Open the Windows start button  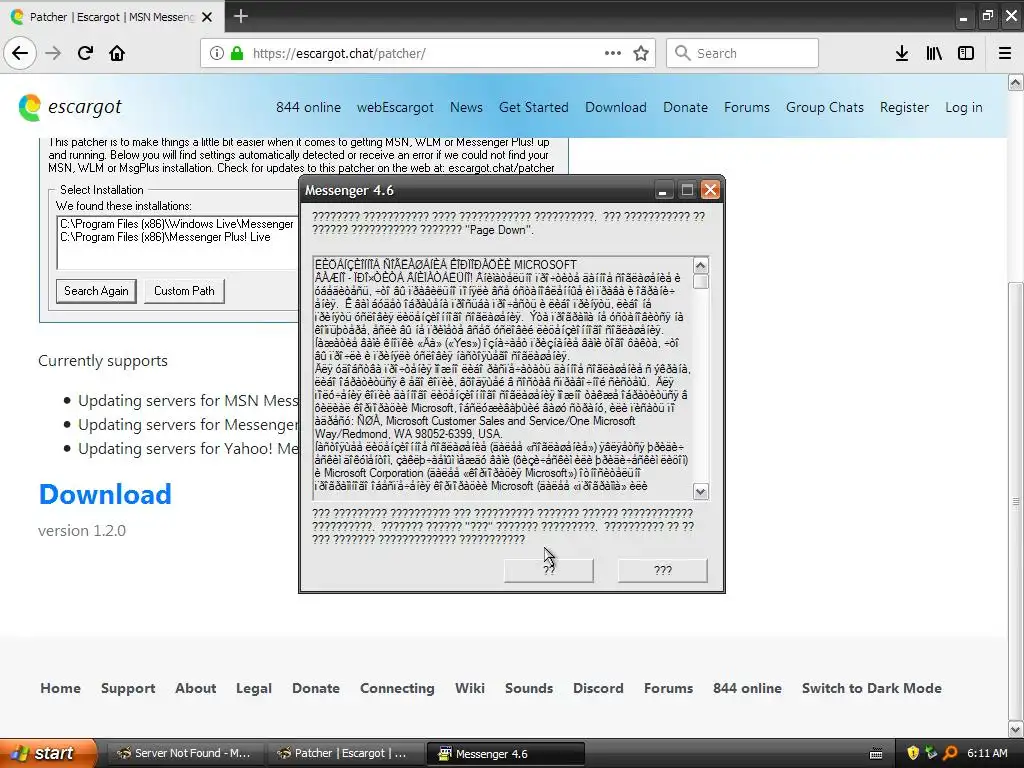(48, 753)
